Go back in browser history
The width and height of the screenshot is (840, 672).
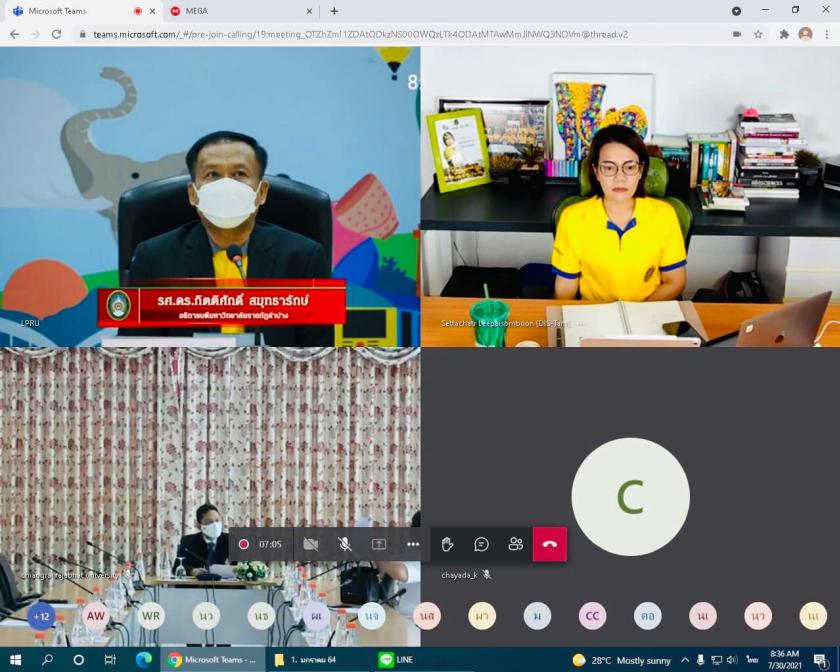click(x=14, y=34)
